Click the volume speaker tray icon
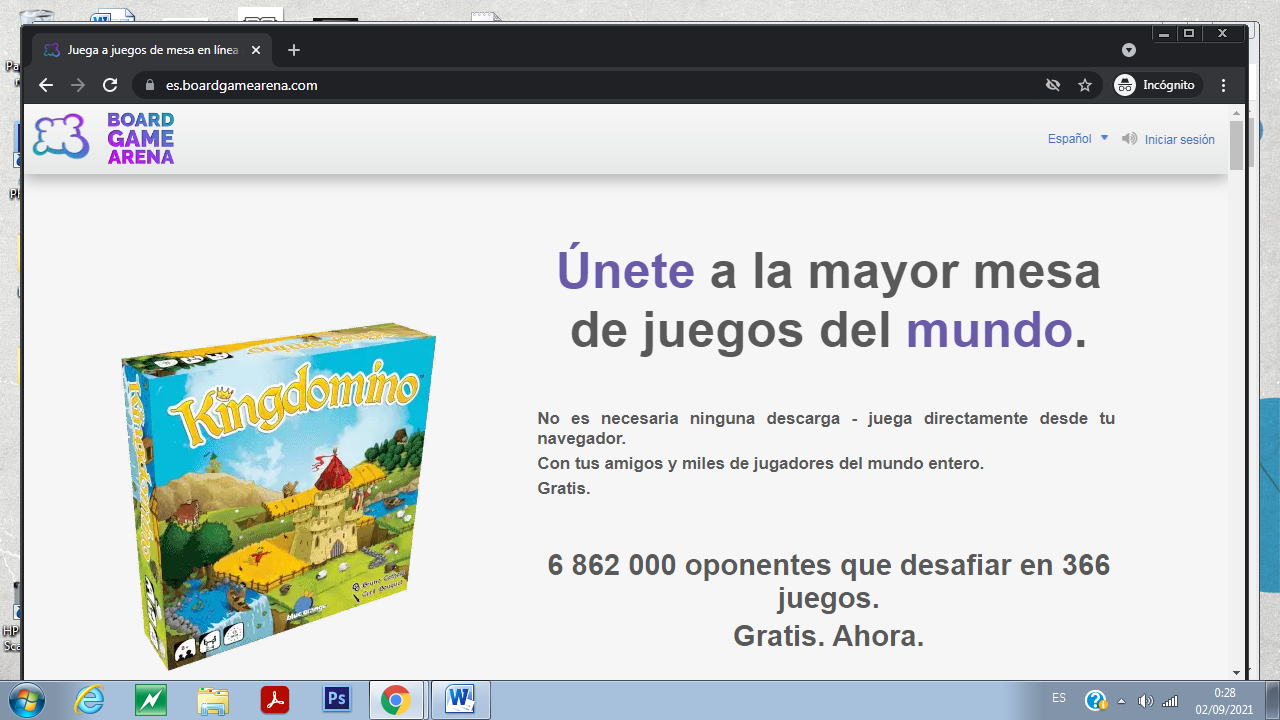The width and height of the screenshot is (1280, 720). [1146, 700]
